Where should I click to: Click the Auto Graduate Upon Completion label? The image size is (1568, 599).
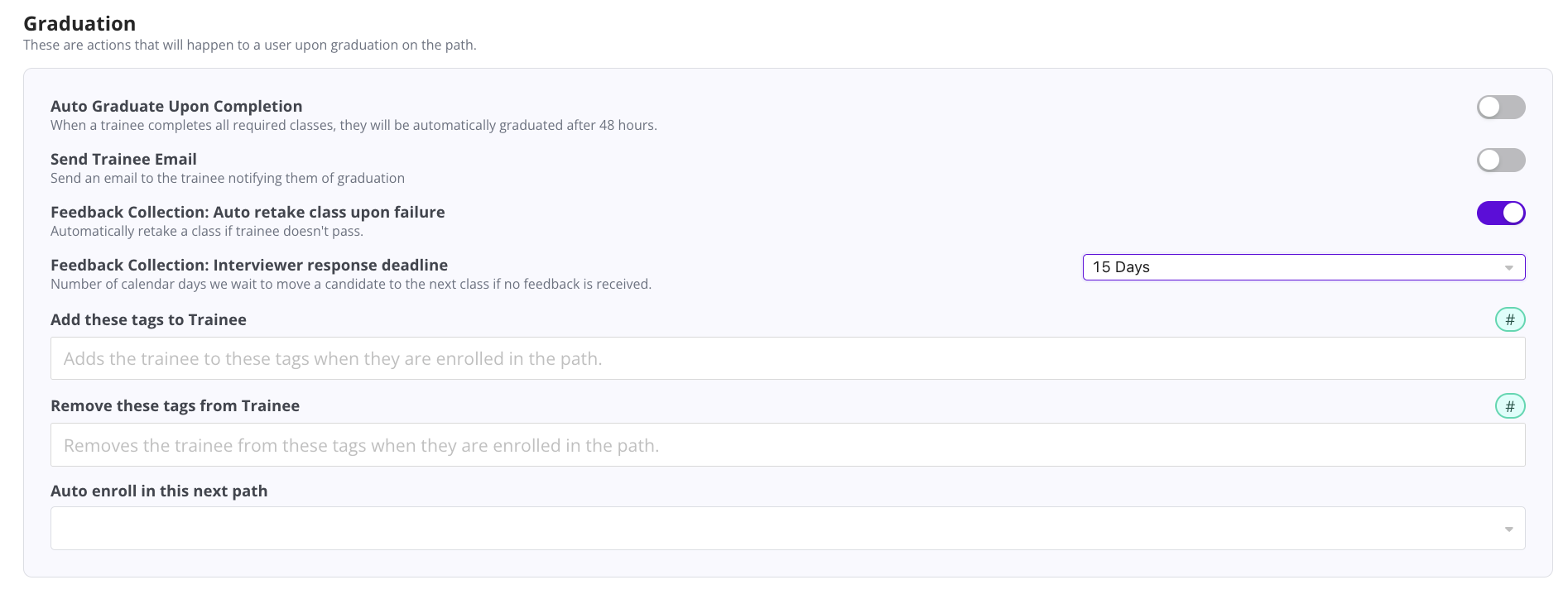(176, 107)
